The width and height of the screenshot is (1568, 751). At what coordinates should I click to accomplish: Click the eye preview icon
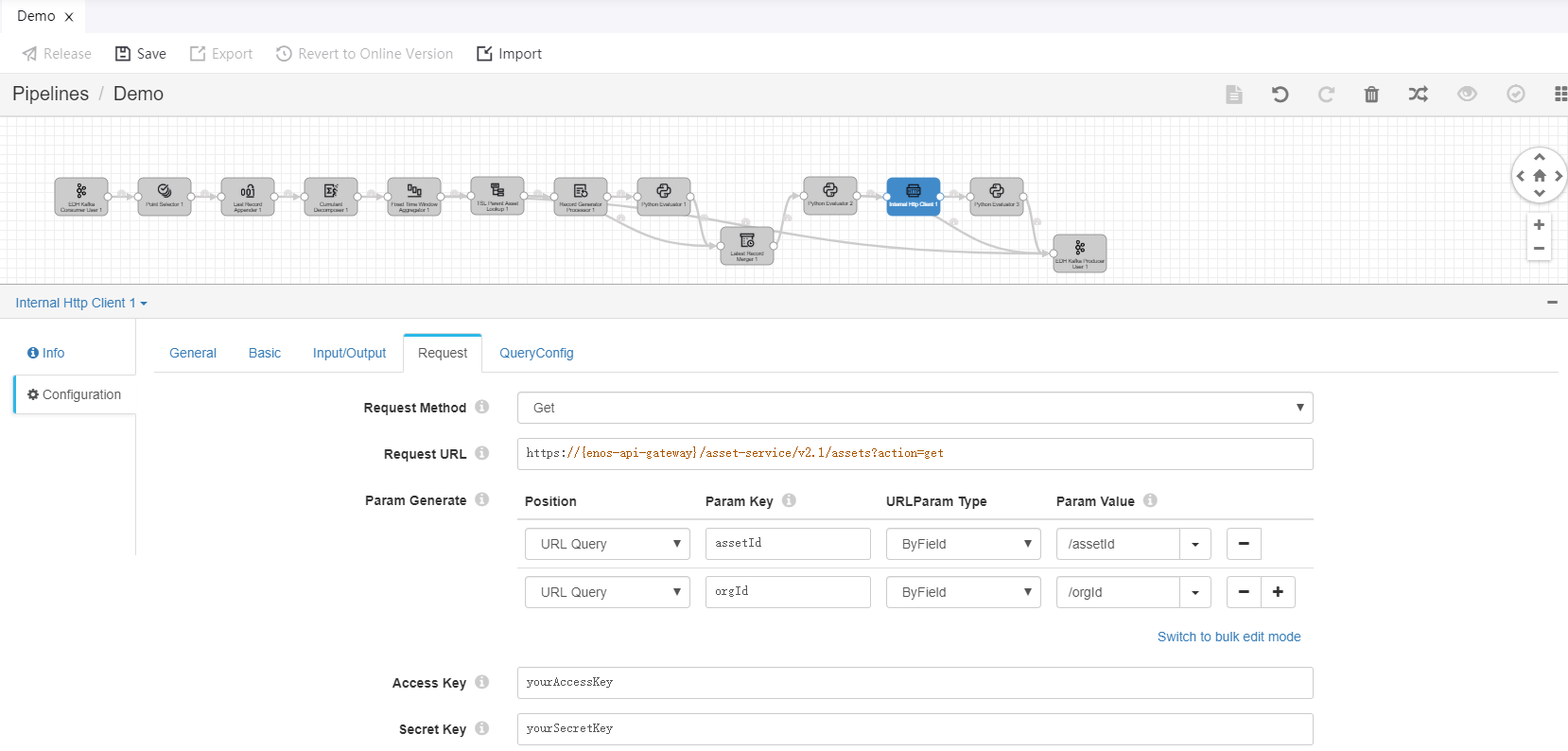coord(1467,94)
